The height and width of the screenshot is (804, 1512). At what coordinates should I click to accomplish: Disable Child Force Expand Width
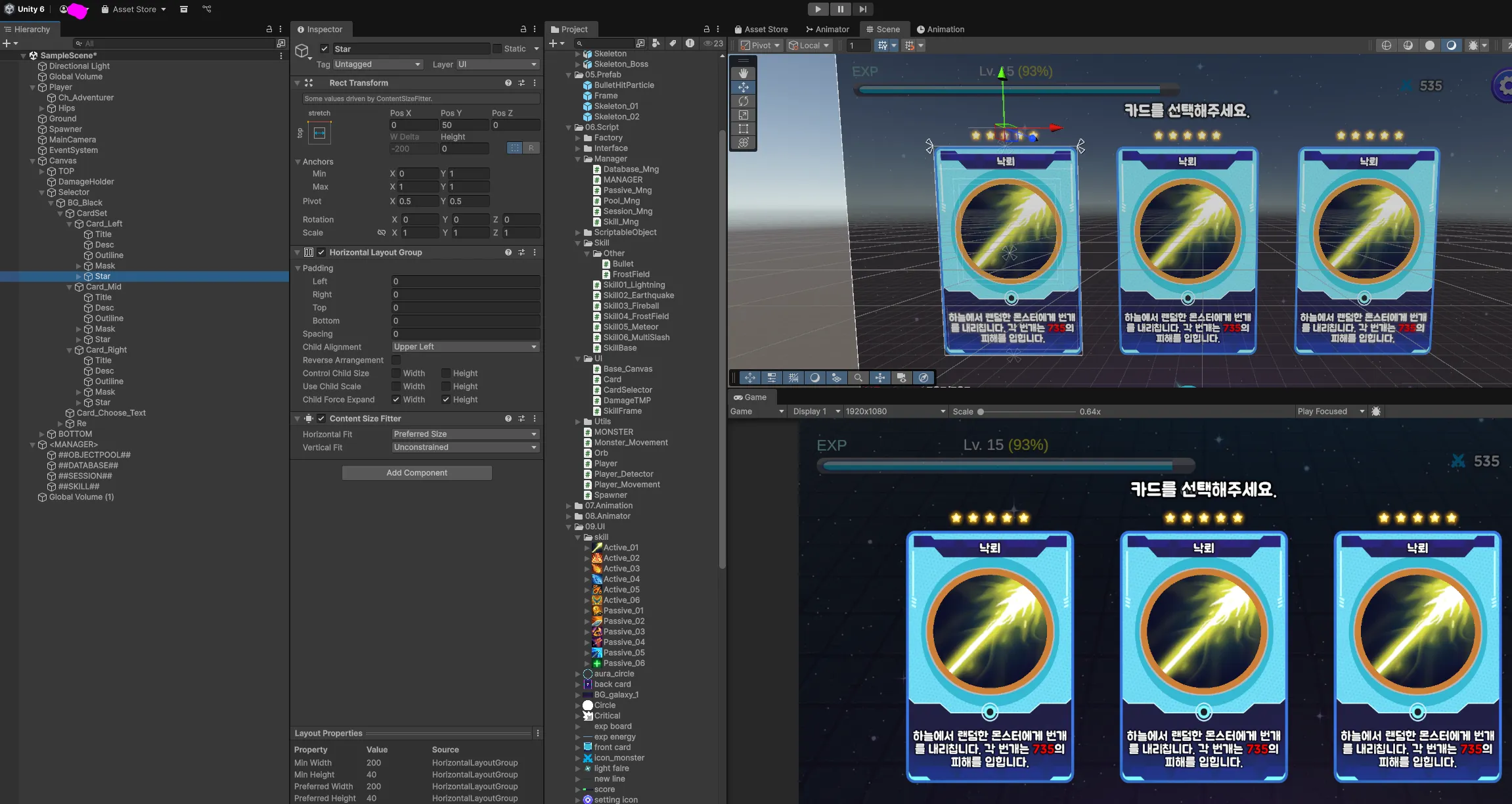pos(396,399)
